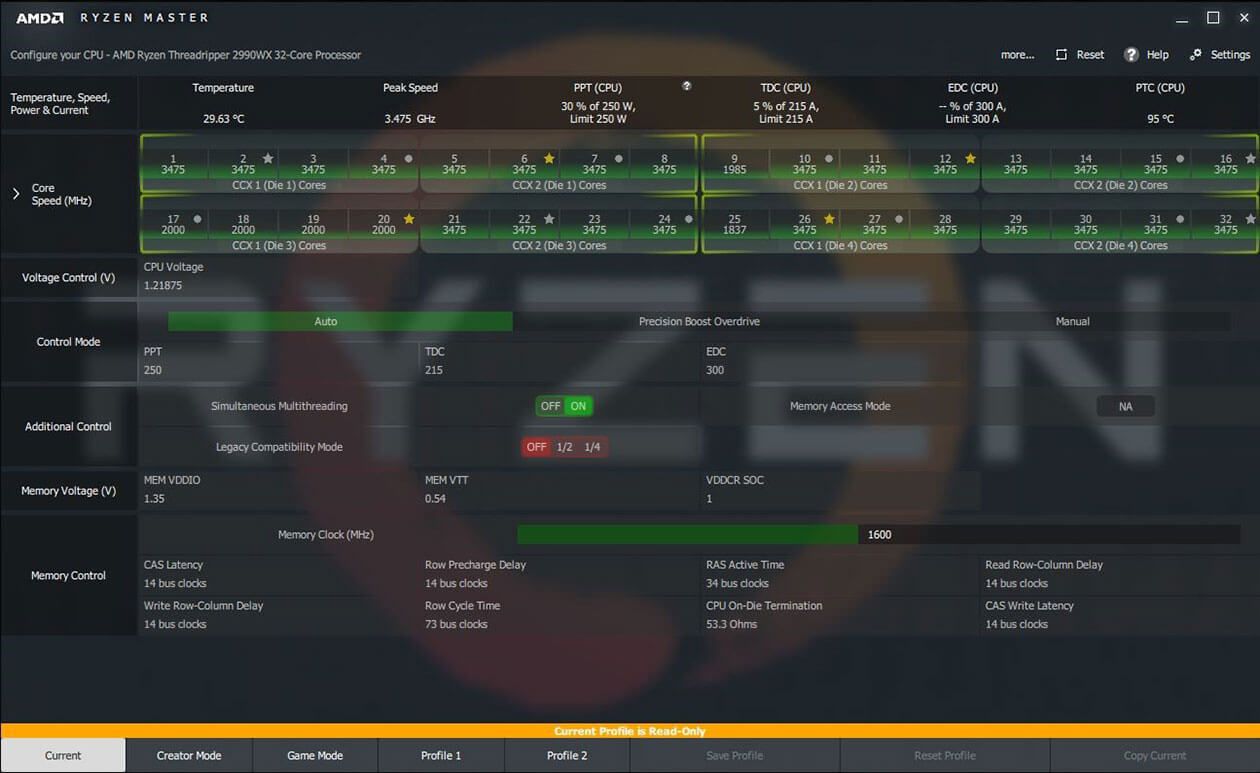1260x773 pixels.
Task: Click the RAS Active Time 34 bus clocks value
Action: (737, 583)
